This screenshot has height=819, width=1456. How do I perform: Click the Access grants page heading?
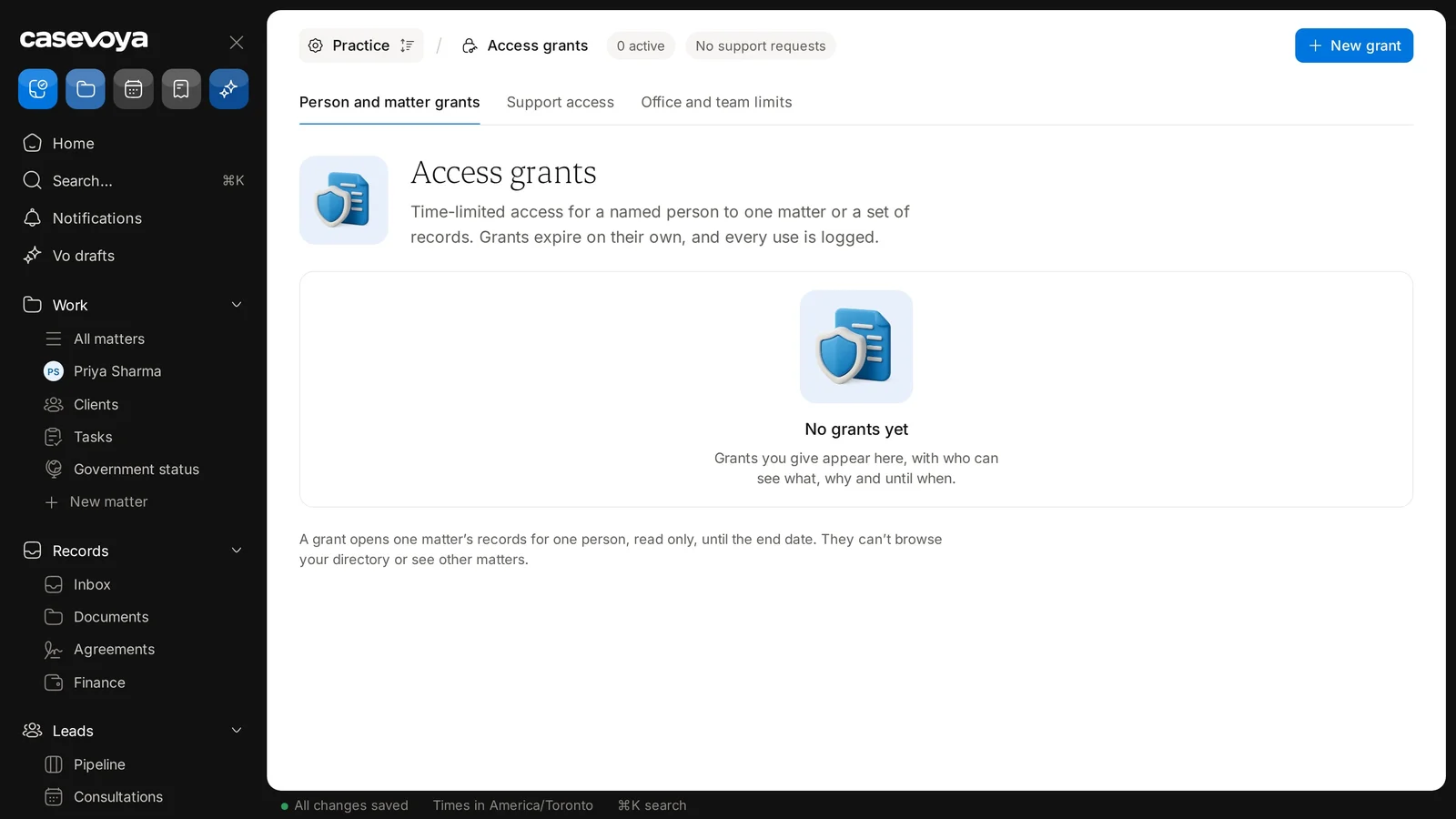point(503,173)
